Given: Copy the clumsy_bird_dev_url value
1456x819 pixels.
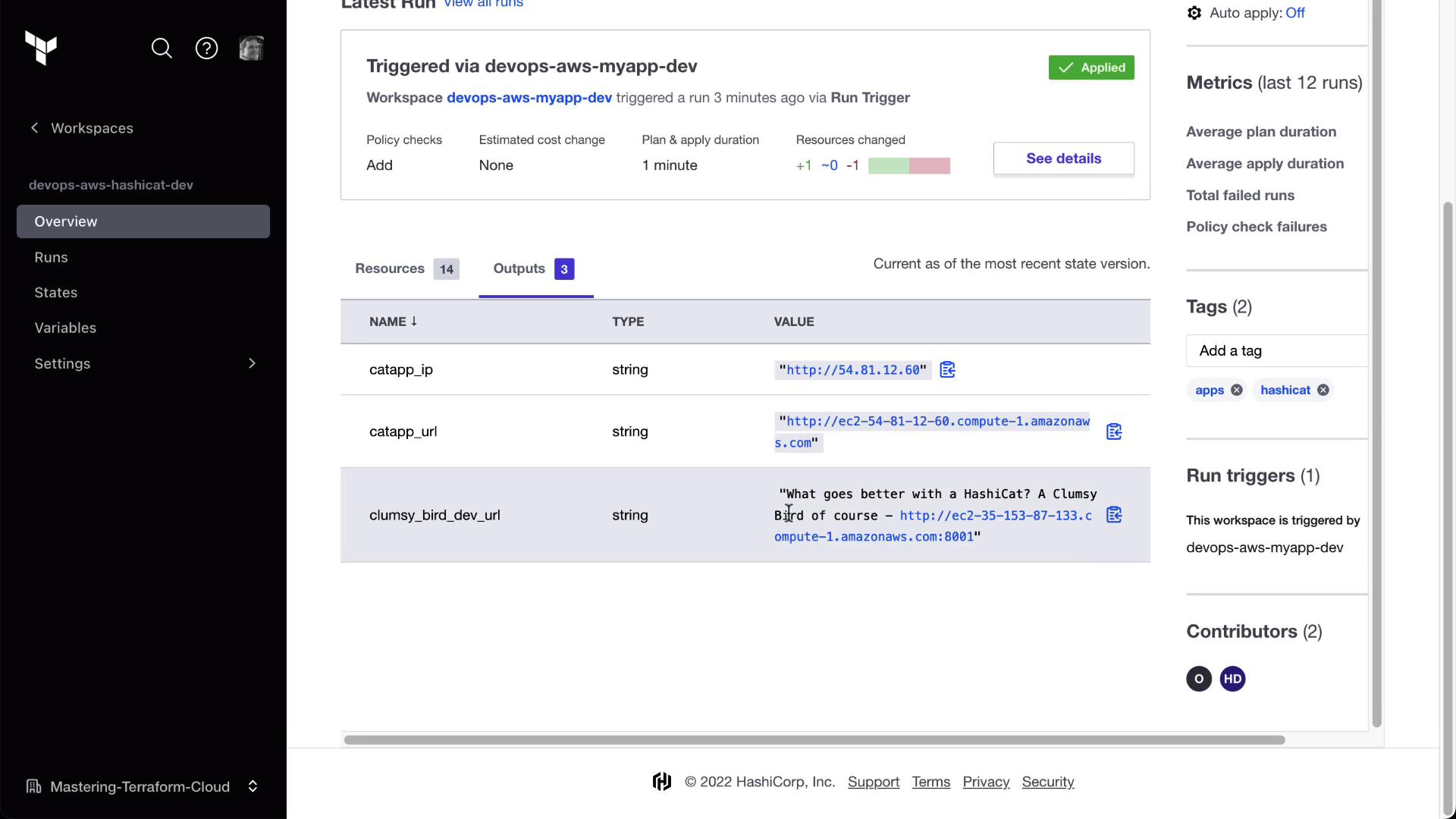Looking at the screenshot, I should [1113, 515].
